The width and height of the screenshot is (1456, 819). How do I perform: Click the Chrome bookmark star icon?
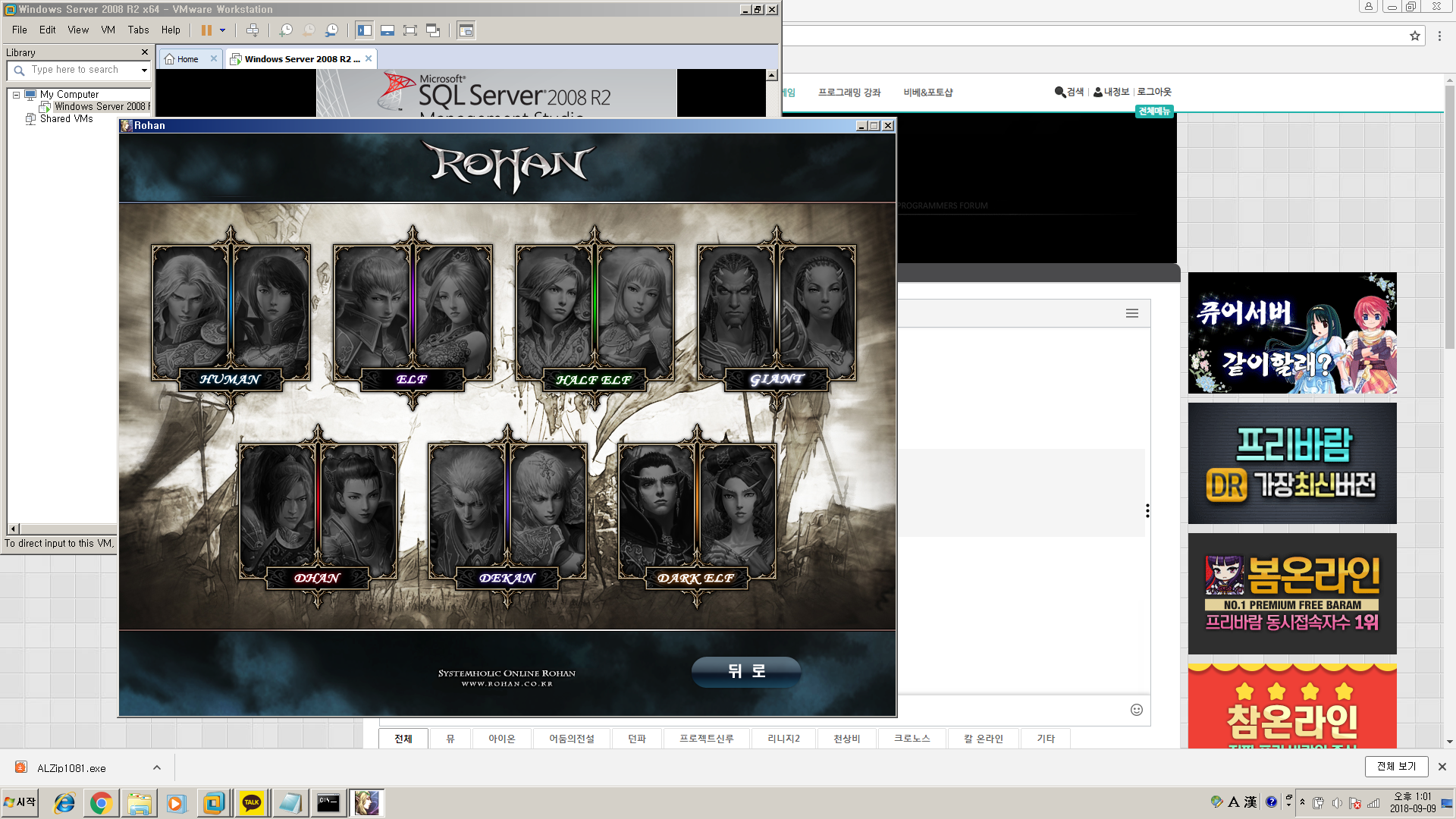pos(1415,36)
